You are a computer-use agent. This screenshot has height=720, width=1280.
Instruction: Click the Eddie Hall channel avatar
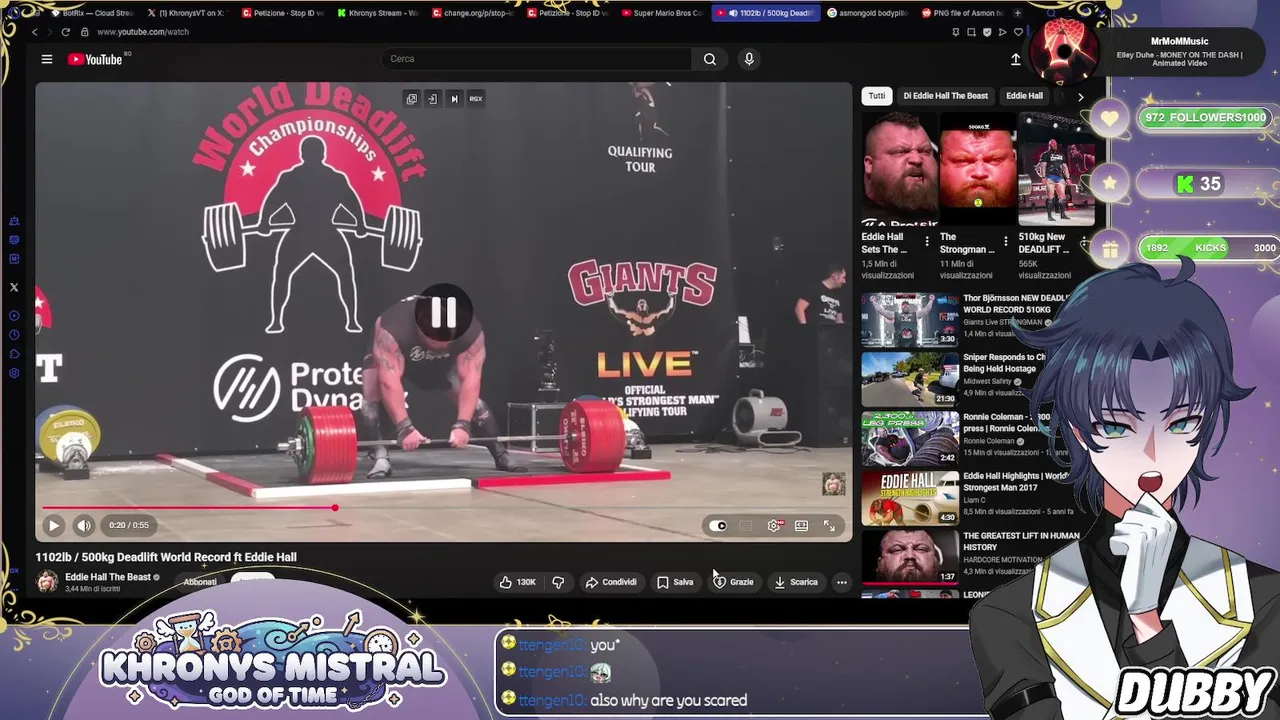[47, 582]
